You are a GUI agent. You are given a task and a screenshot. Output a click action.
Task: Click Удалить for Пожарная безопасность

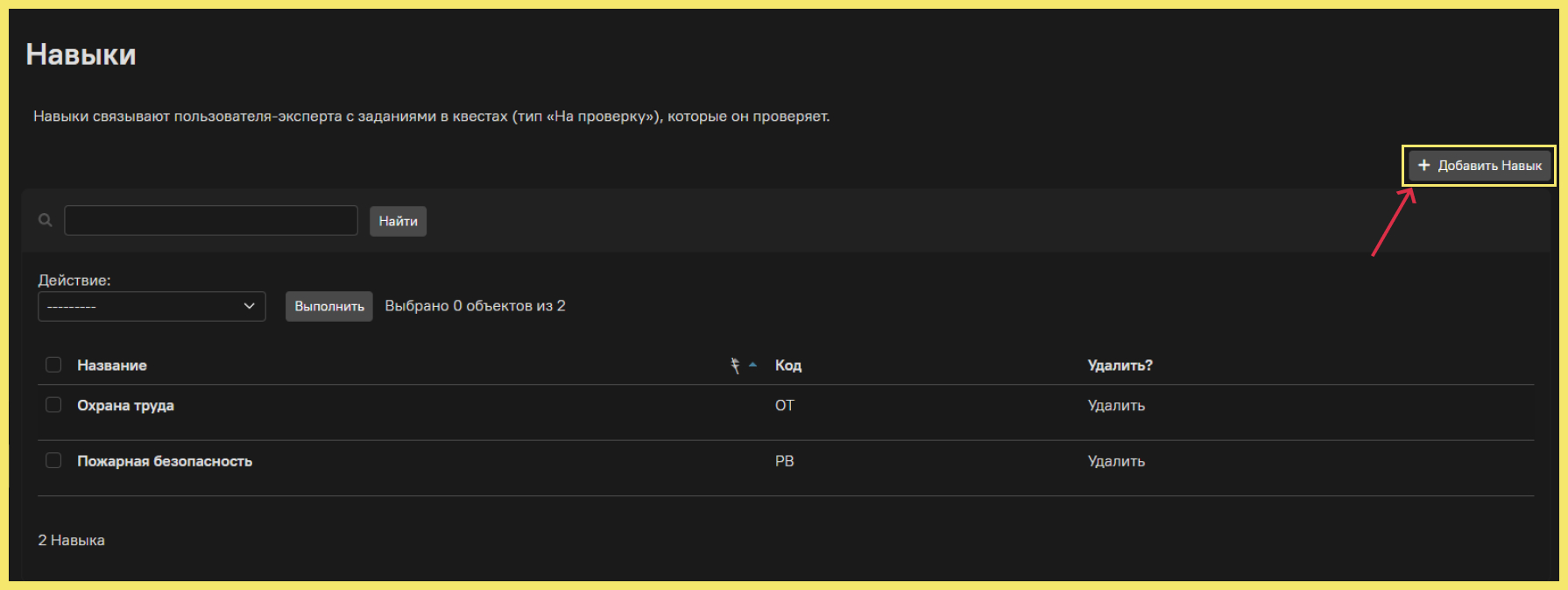(x=1116, y=461)
